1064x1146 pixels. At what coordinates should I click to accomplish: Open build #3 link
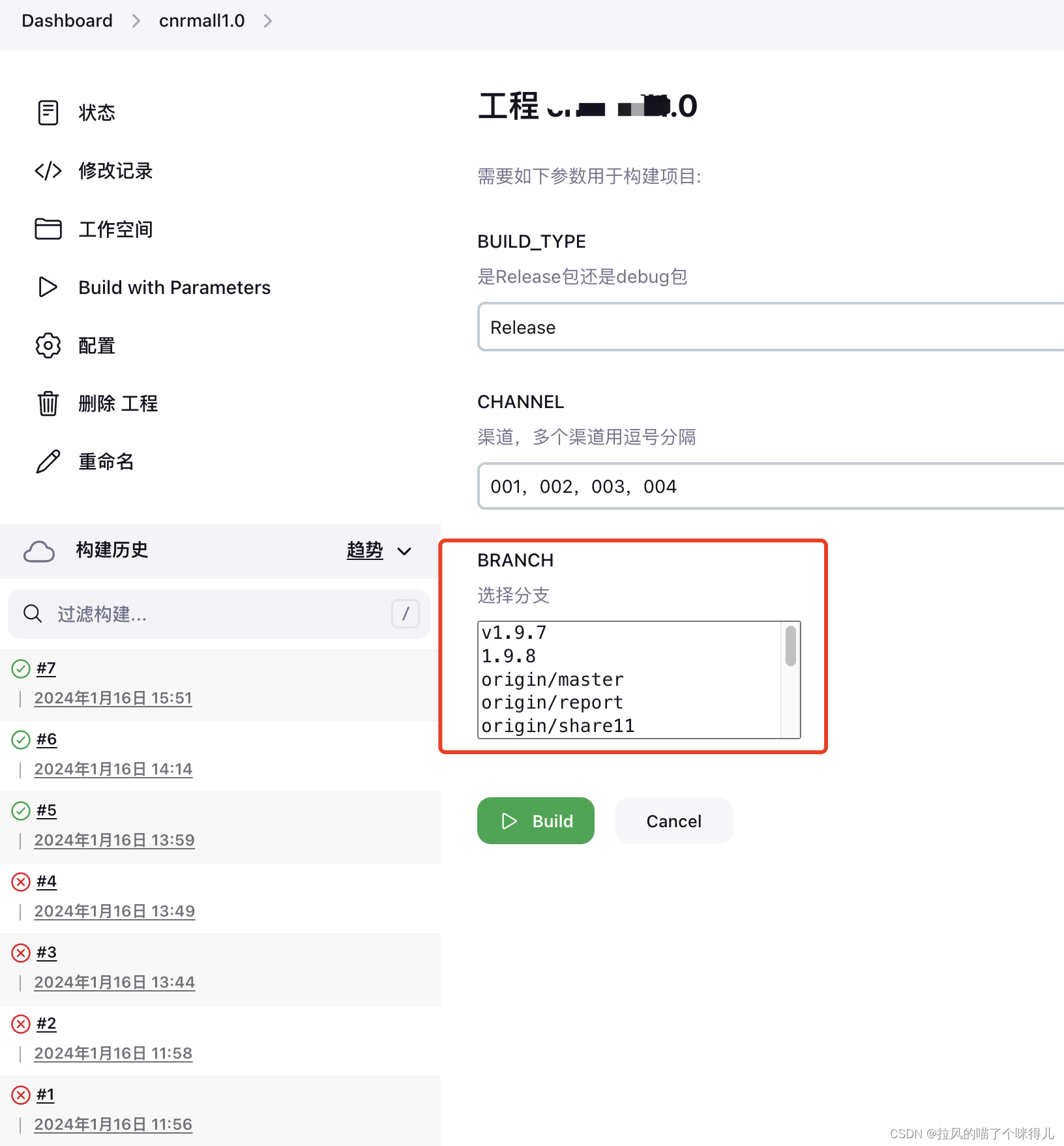point(46,952)
